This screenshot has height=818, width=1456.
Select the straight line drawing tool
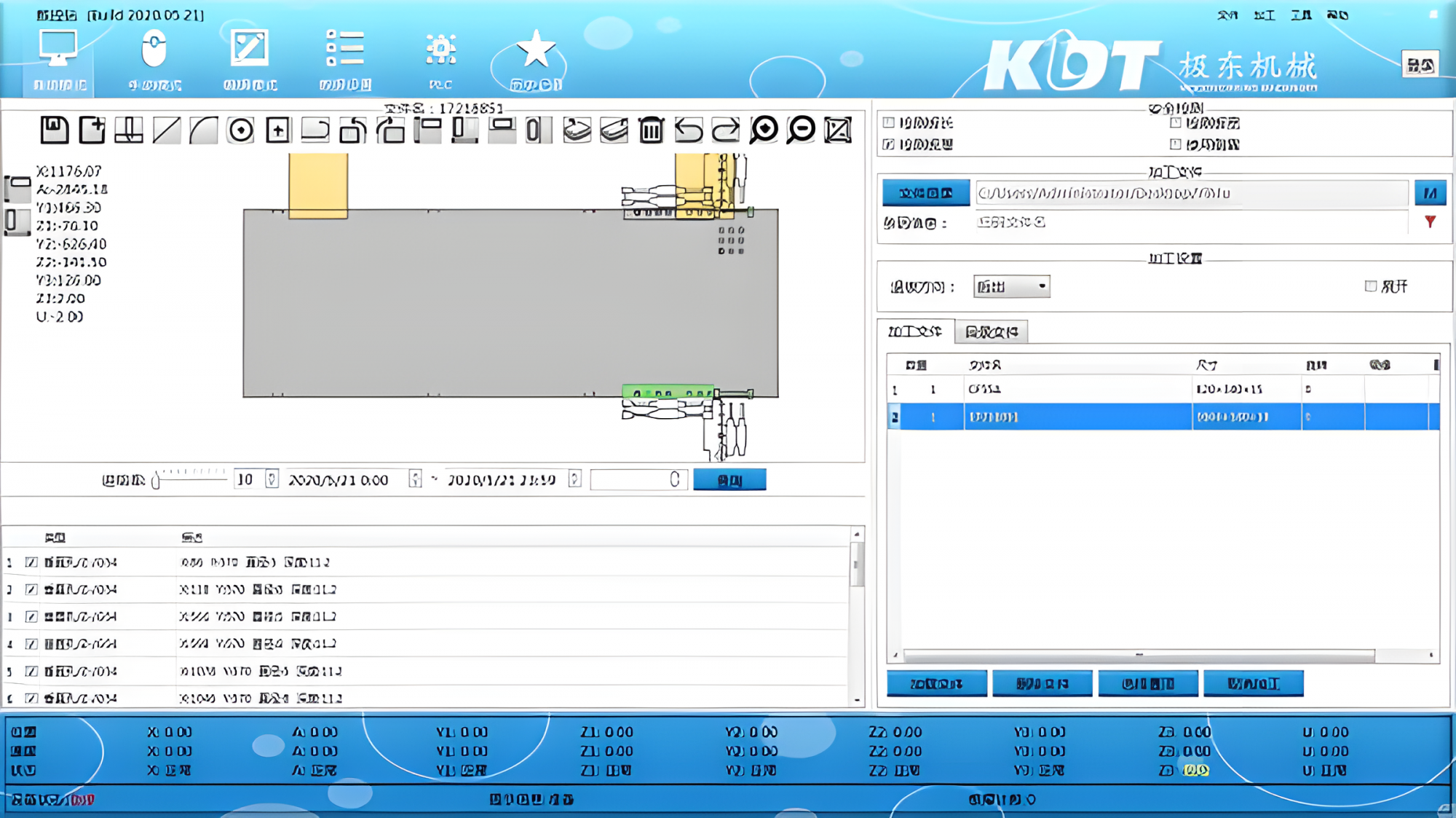click(x=166, y=130)
